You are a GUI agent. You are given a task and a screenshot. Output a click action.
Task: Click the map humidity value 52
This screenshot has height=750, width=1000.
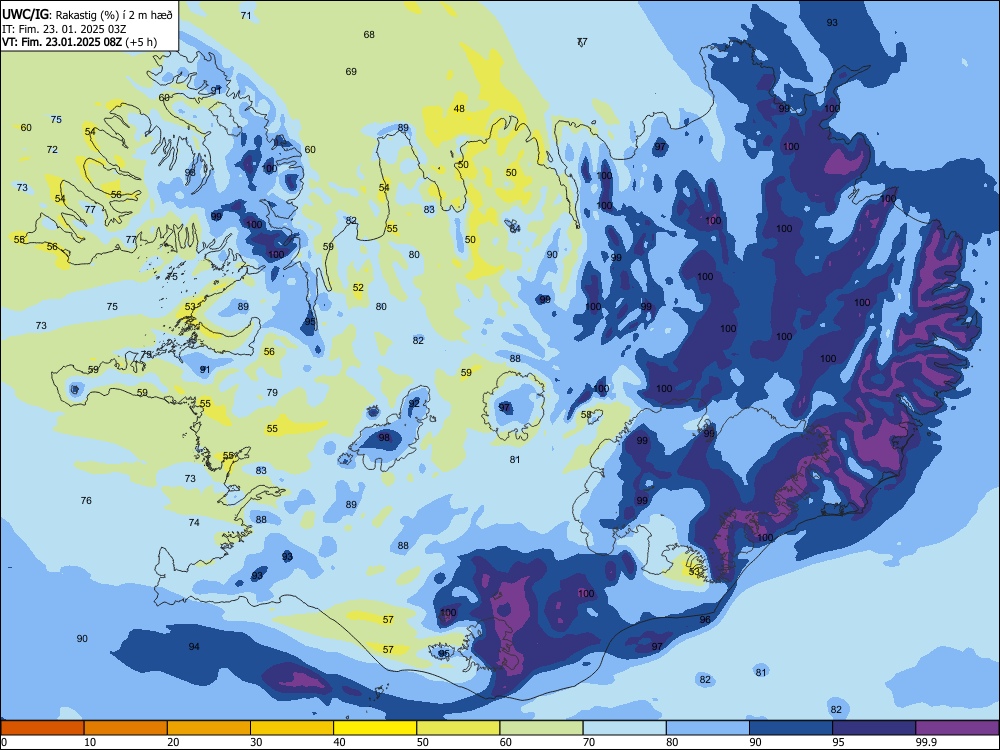(x=358, y=288)
